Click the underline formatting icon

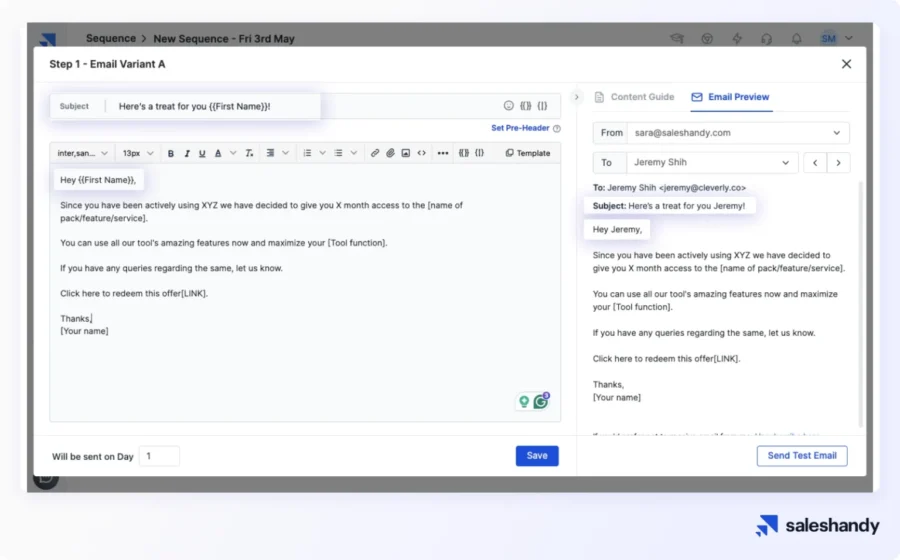[202, 154]
